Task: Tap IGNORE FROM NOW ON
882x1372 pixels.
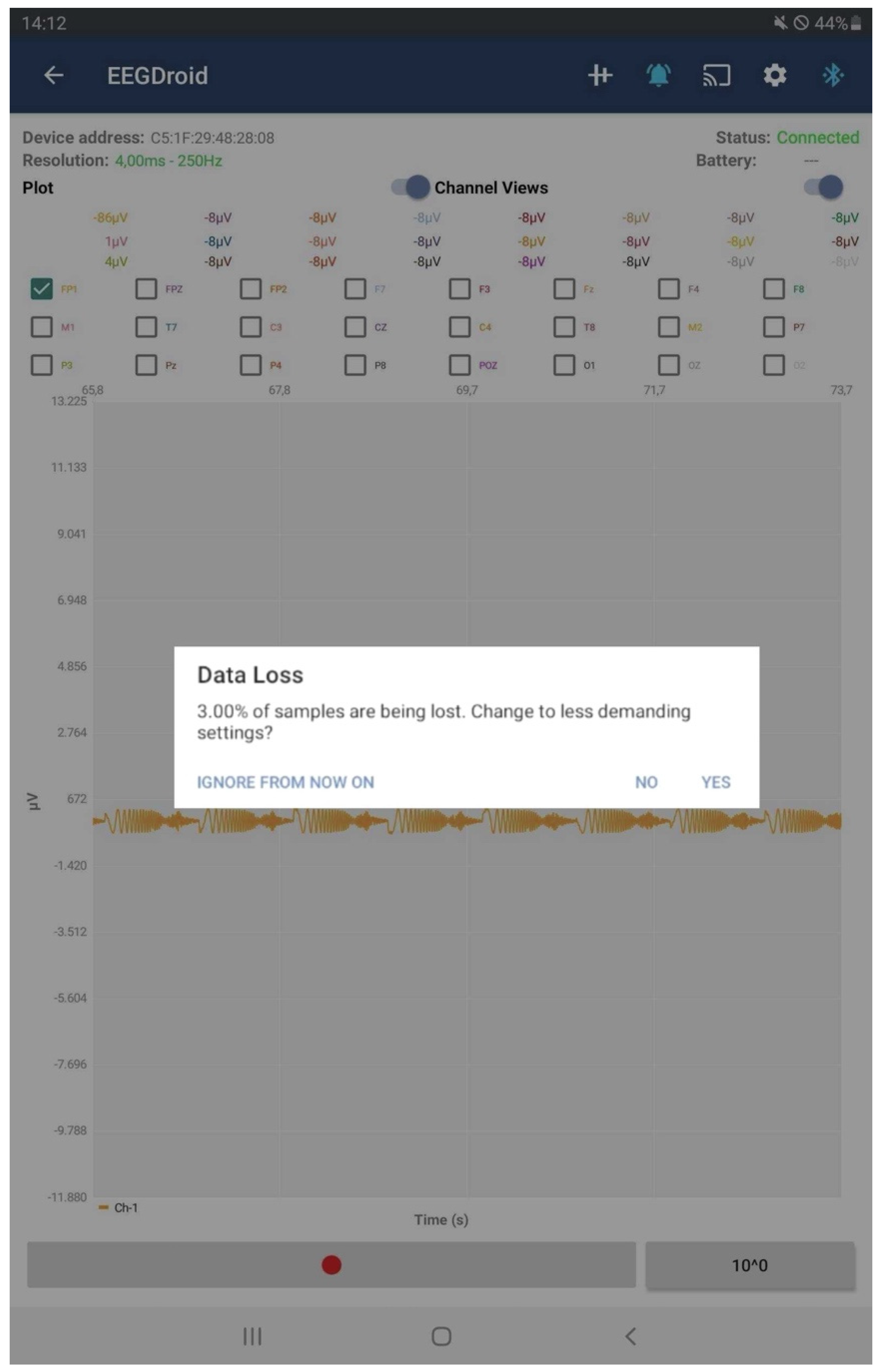Action: (285, 782)
